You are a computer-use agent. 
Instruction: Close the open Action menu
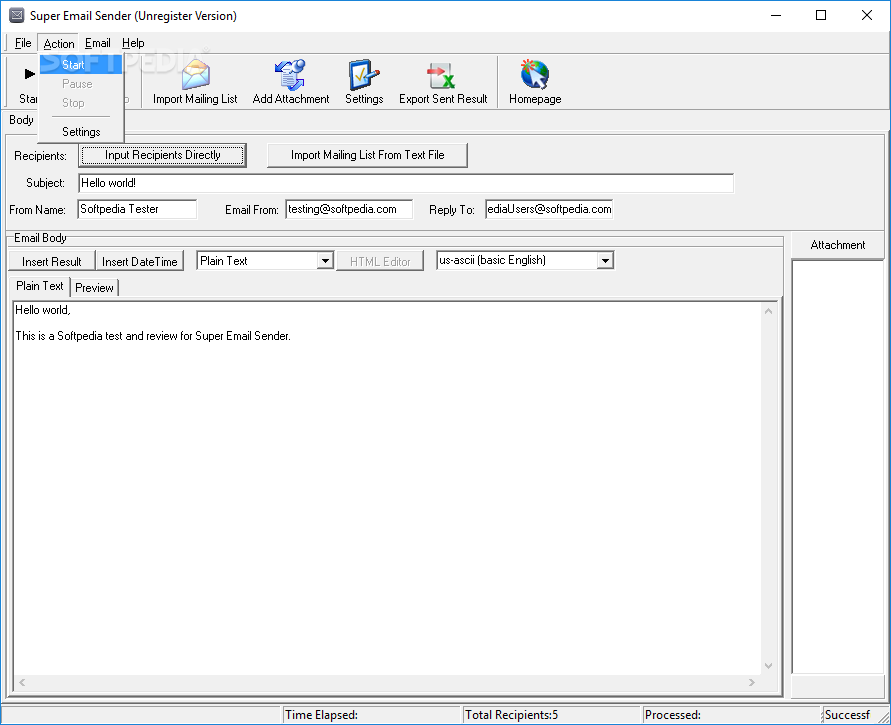[x=59, y=43]
